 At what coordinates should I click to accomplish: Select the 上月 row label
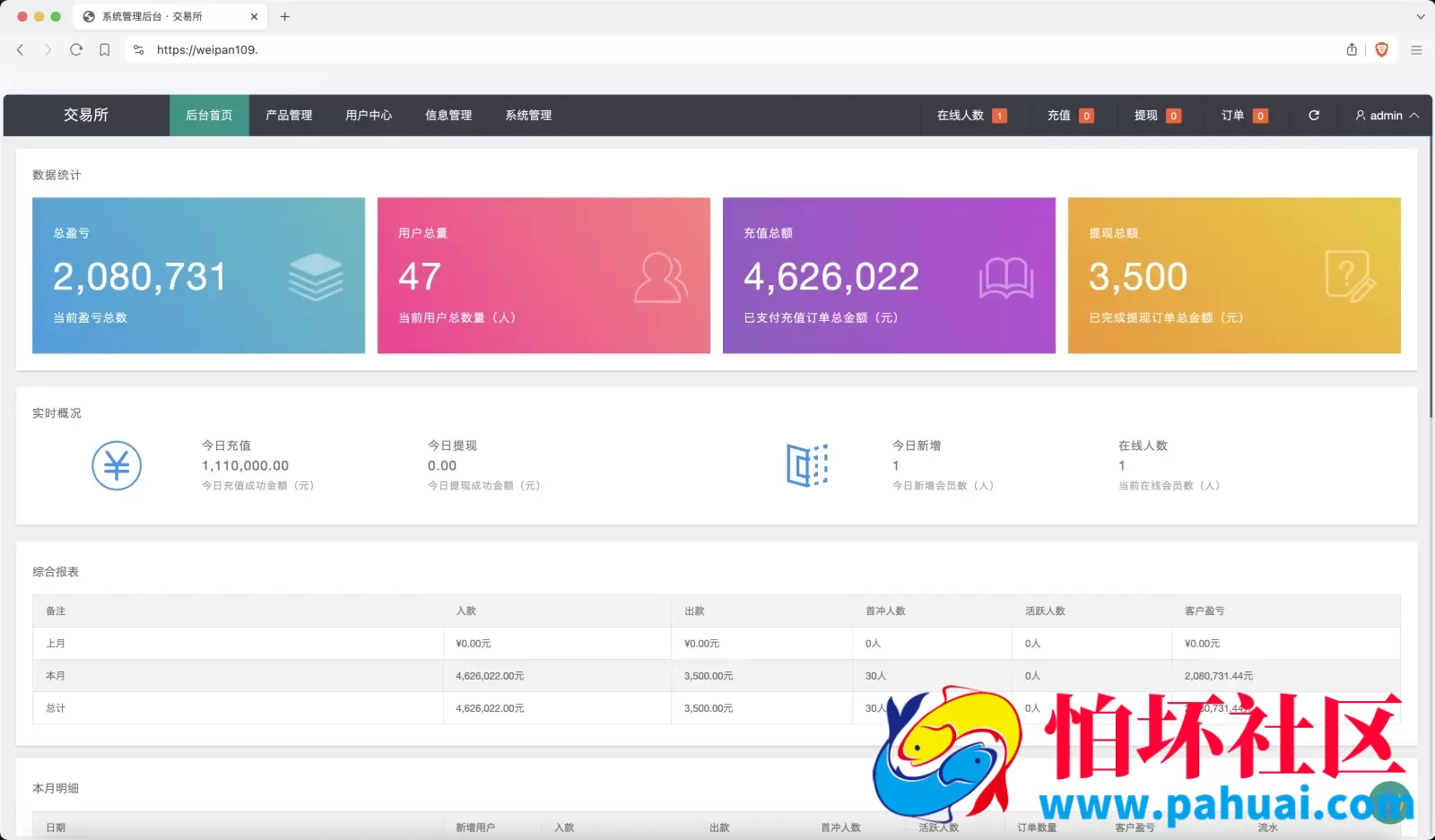56,644
